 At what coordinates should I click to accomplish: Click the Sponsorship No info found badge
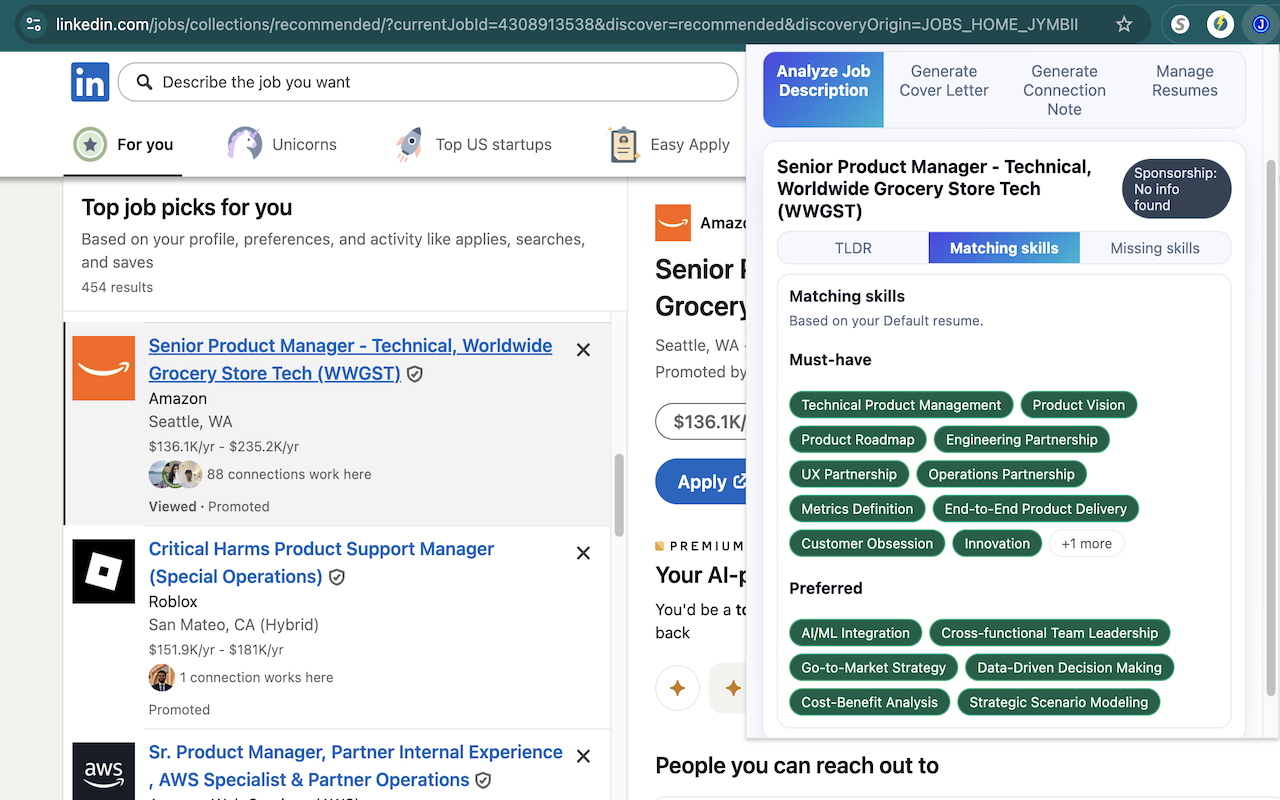coord(1176,189)
